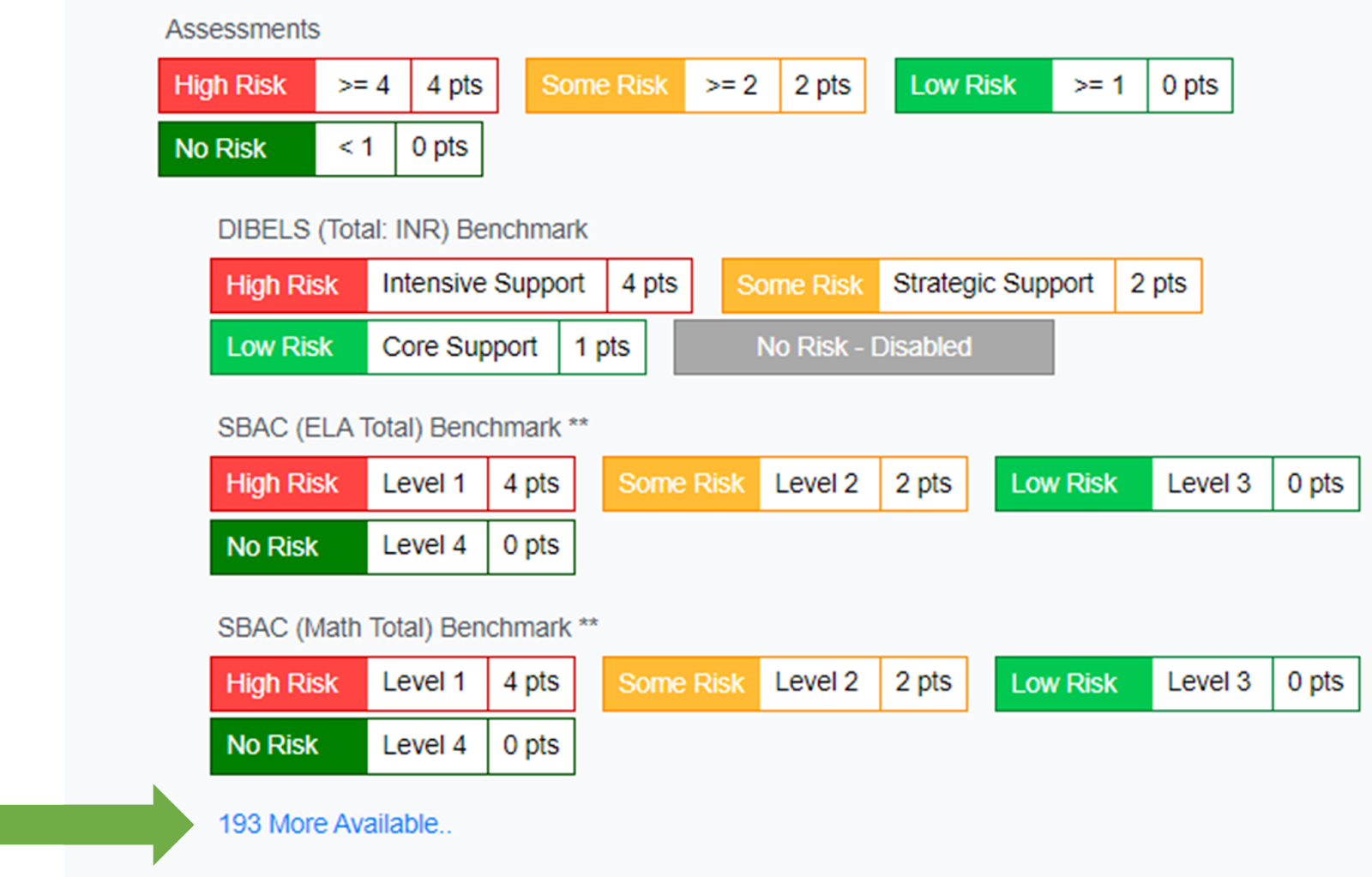Screen dimensions: 1372x877
Task: Select the 'Intensive Support' value in DIBELS
Action: click(485, 285)
